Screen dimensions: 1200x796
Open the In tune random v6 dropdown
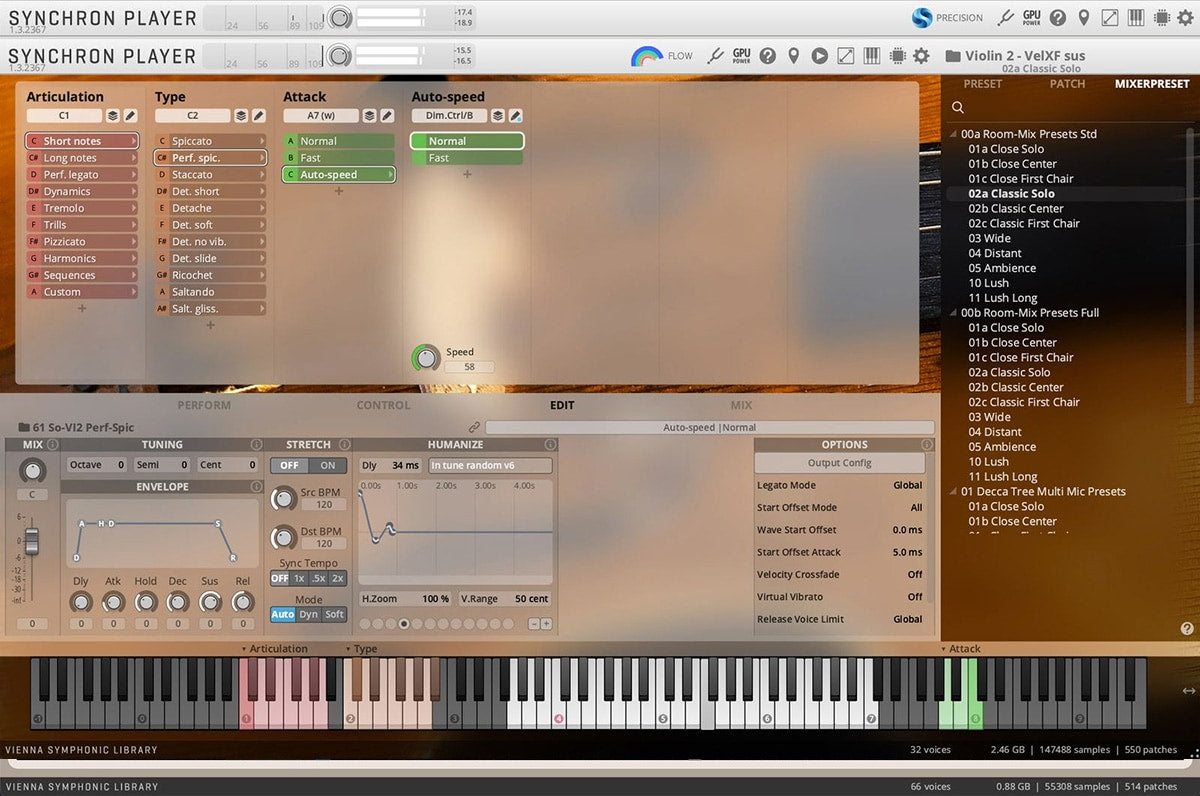point(490,466)
